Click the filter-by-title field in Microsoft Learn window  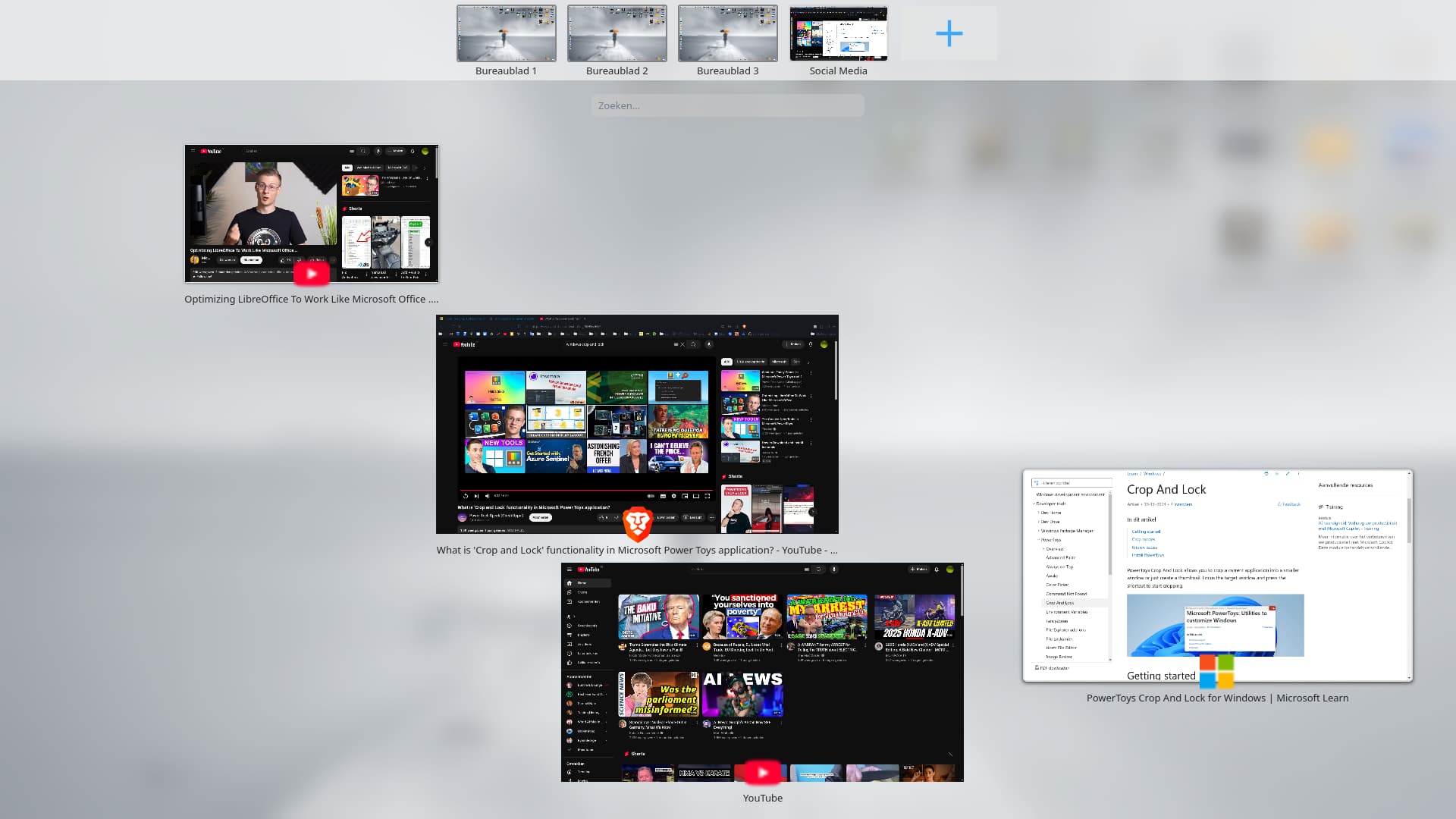coord(1072,483)
